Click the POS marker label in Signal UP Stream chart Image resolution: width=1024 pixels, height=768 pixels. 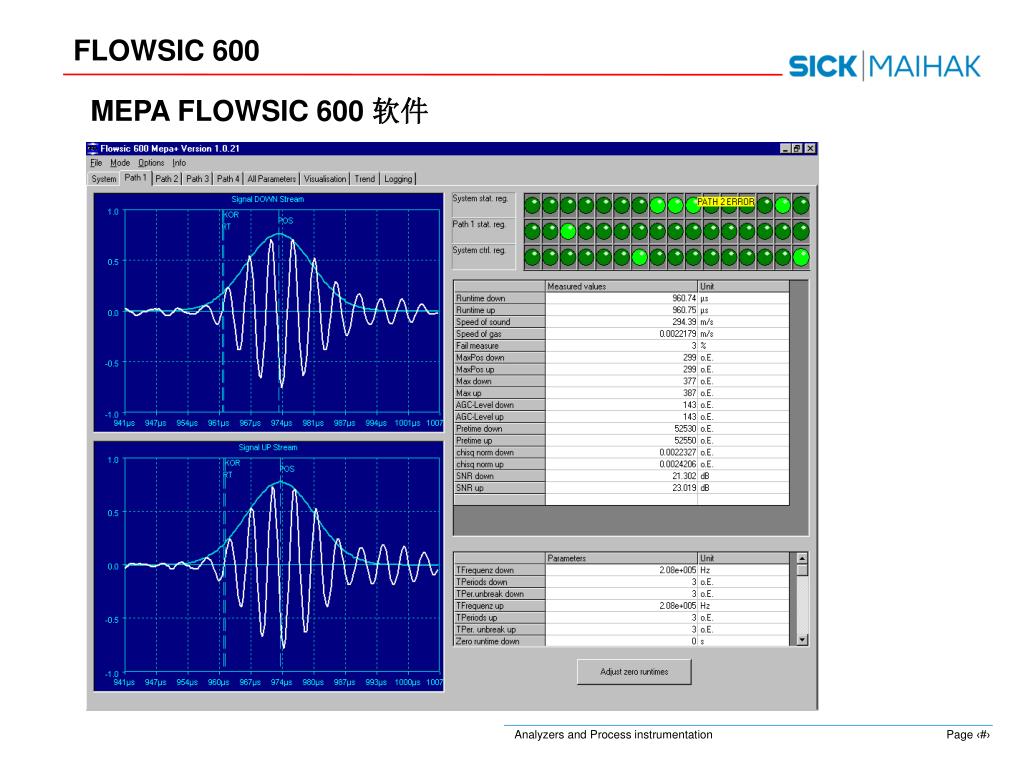coord(287,469)
